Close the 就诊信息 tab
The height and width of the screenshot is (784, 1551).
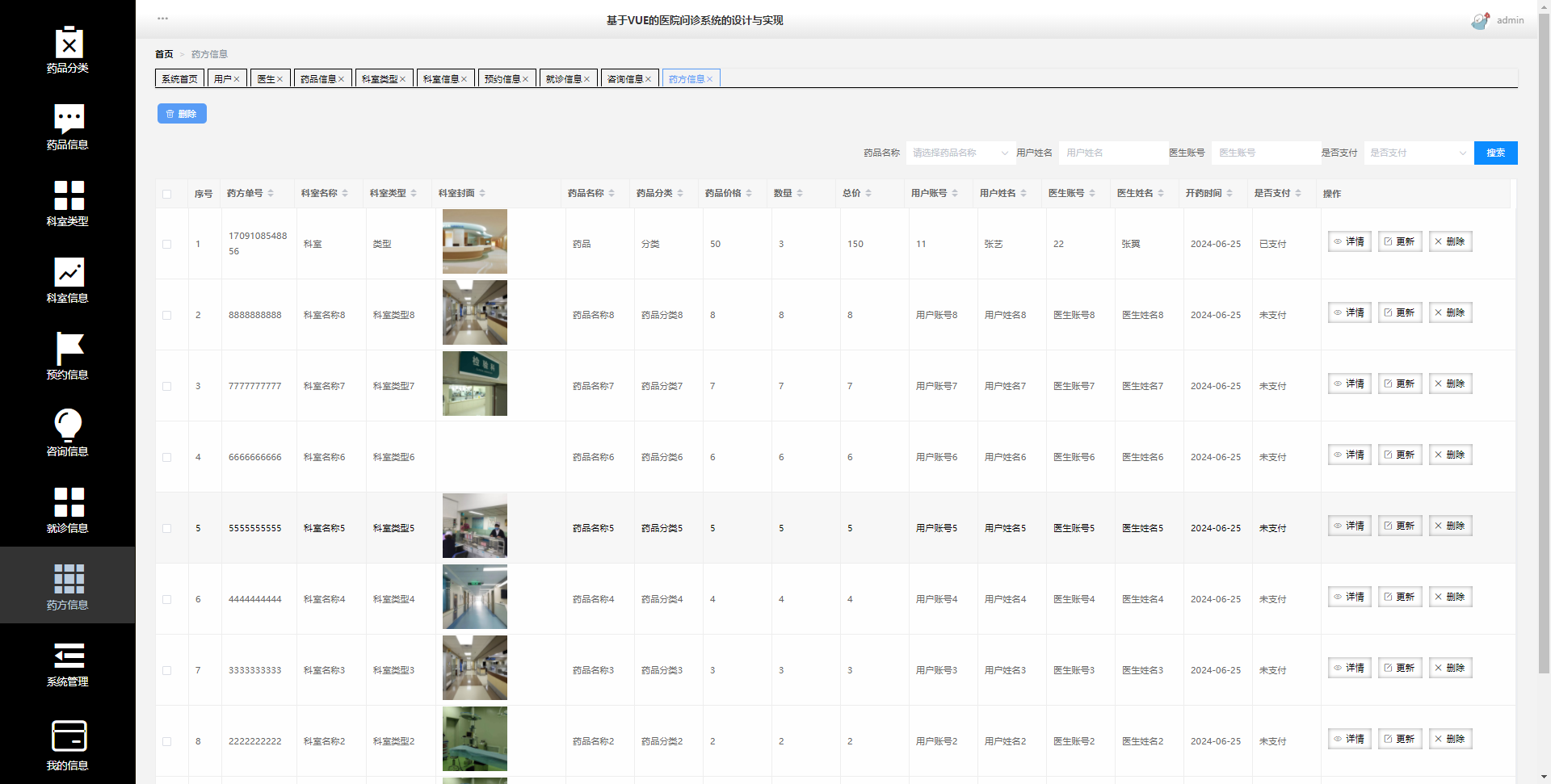pyautogui.click(x=587, y=79)
